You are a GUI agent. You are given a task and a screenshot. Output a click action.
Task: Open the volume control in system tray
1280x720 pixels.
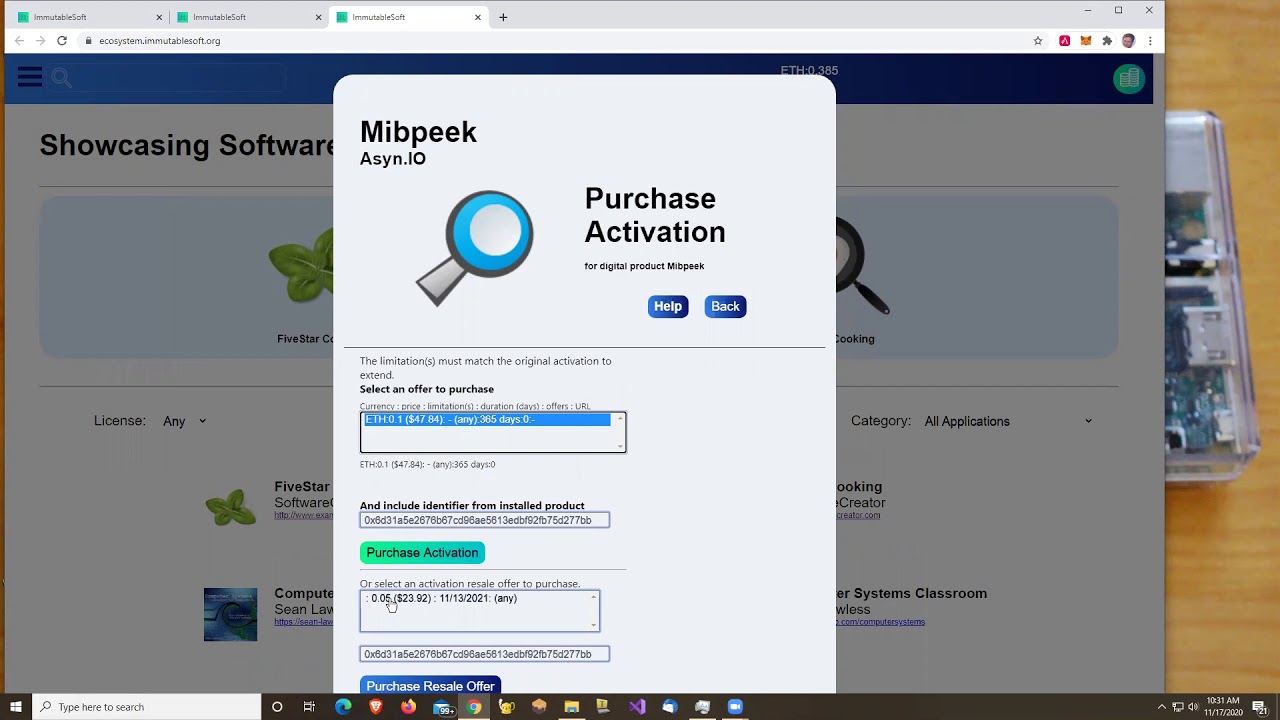1195,707
